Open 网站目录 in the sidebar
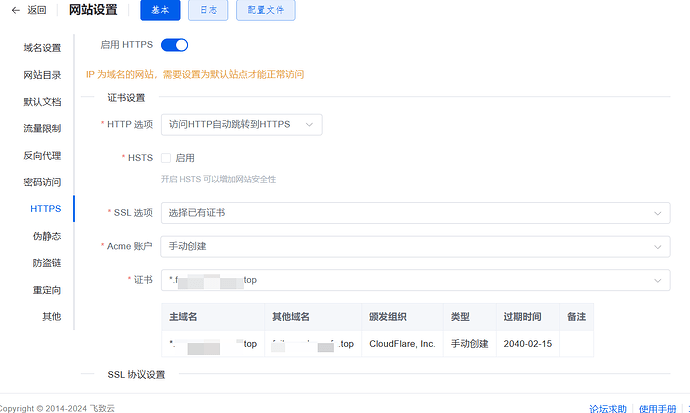 pyautogui.click(x=42, y=75)
